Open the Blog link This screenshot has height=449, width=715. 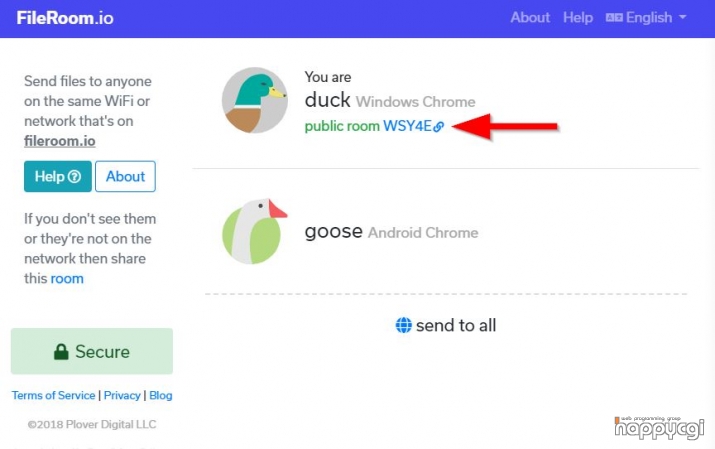161,396
